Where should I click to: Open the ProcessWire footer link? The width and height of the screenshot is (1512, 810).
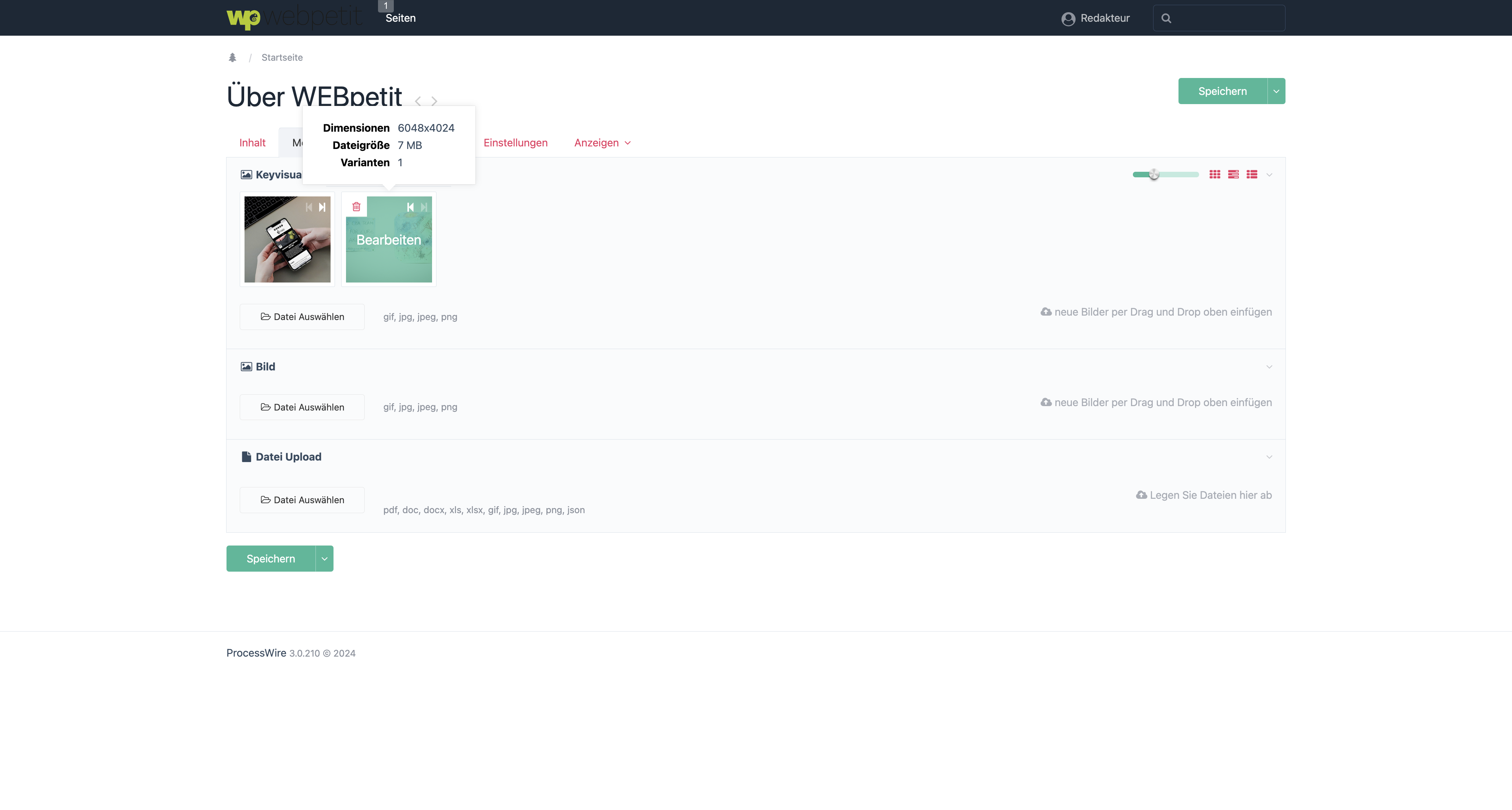[x=256, y=653]
